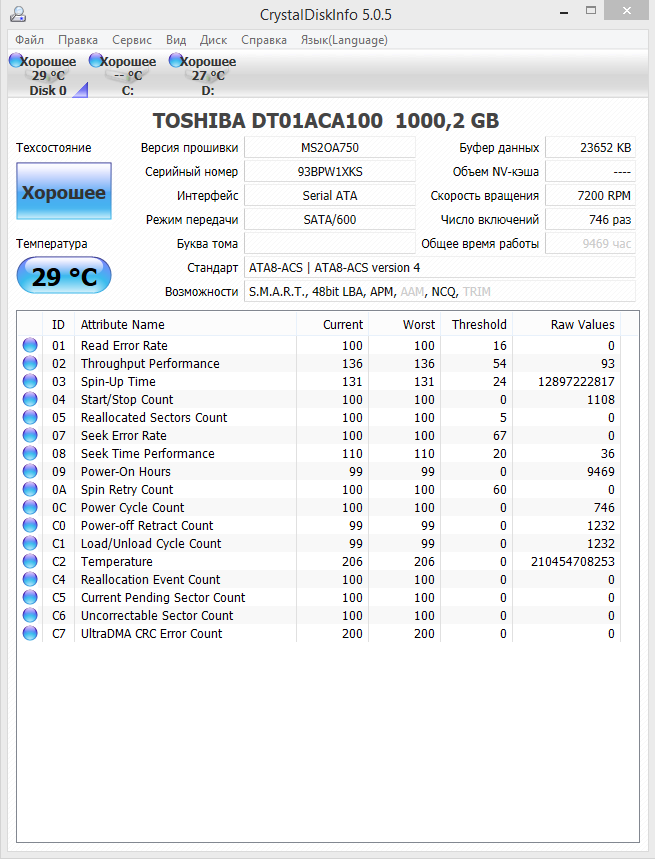Open the Файл menu
Screen dimensions: 655x864
point(29,40)
